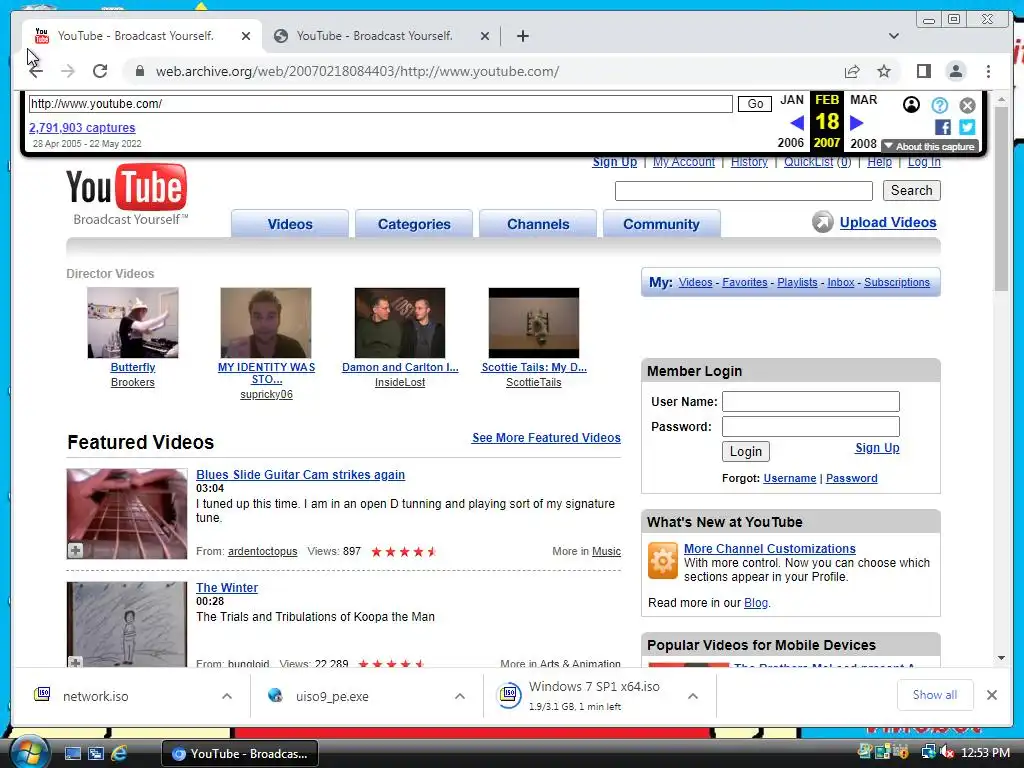The height and width of the screenshot is (768, 1024).
Task: Click the Login button
Action: (x=746, y=451)
